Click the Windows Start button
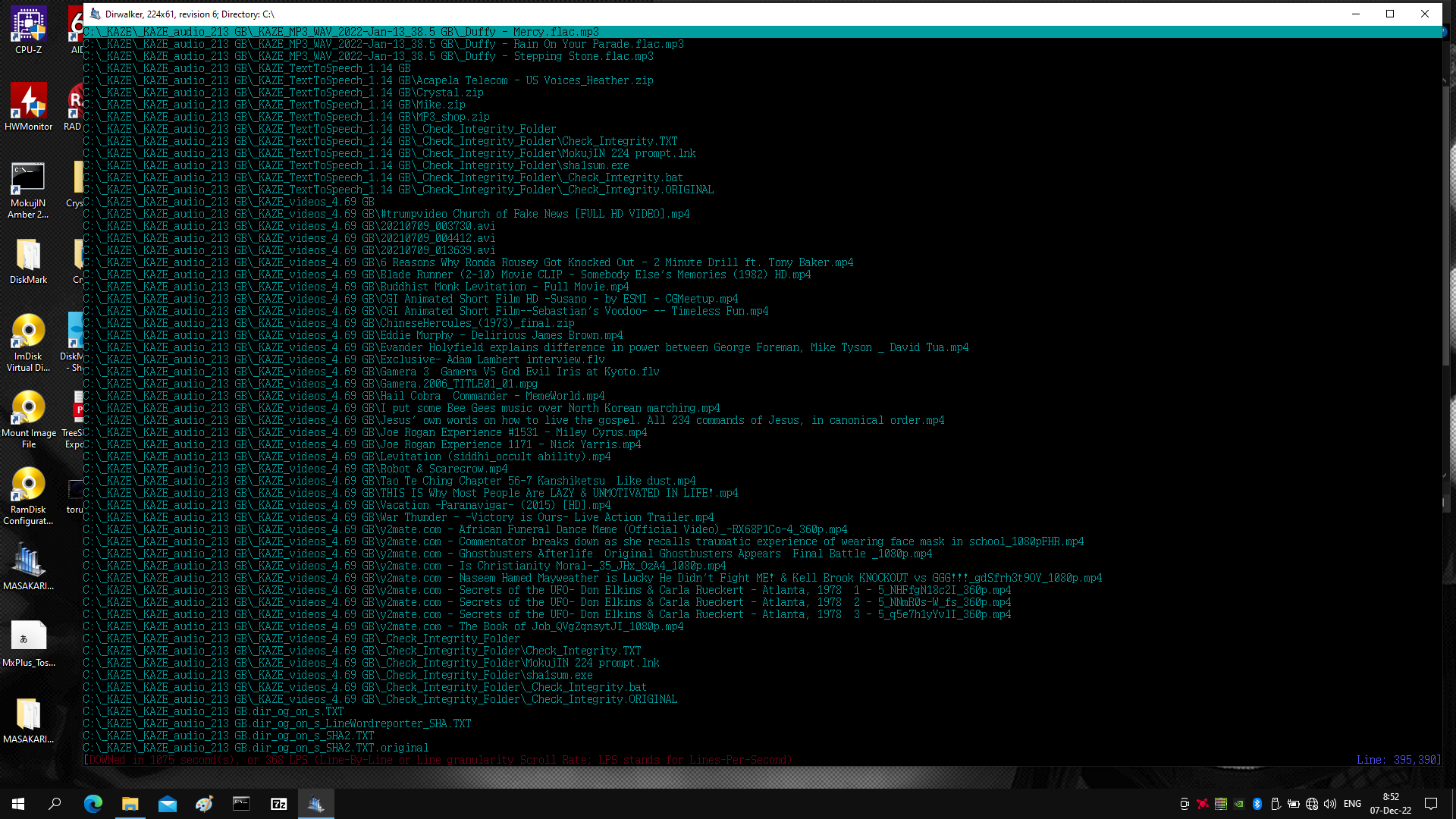 (x=18, y=804)
